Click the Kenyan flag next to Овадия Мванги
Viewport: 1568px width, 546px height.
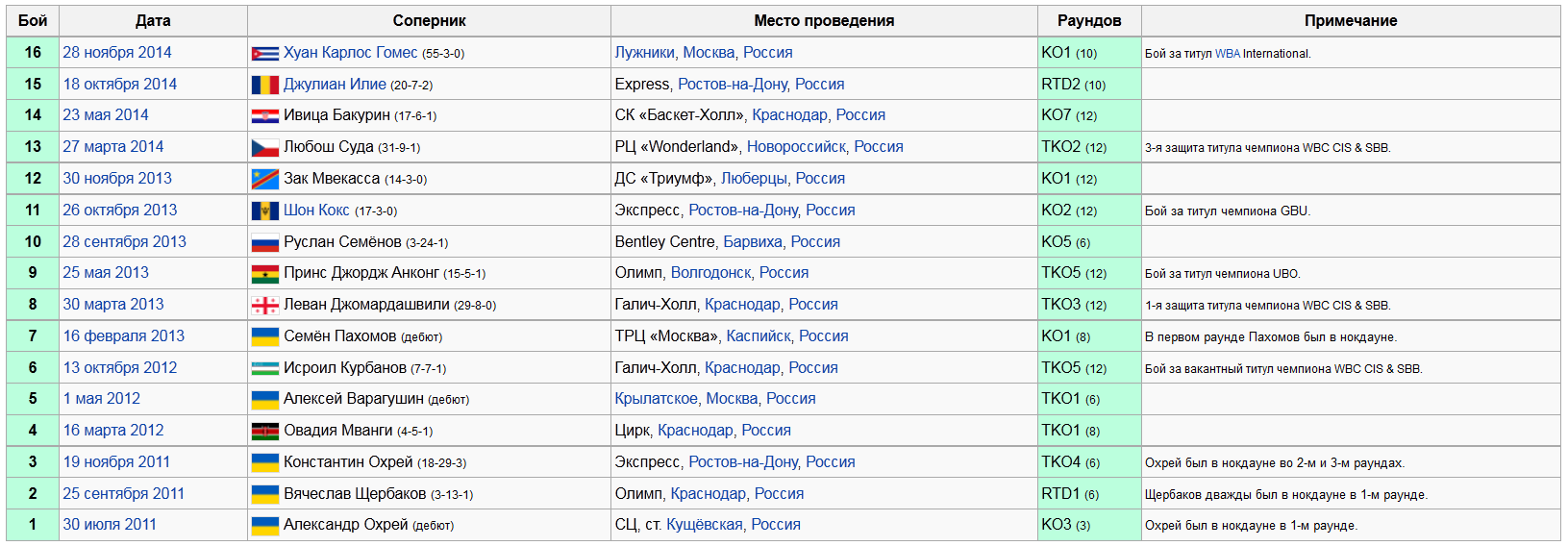pos(264,432)
